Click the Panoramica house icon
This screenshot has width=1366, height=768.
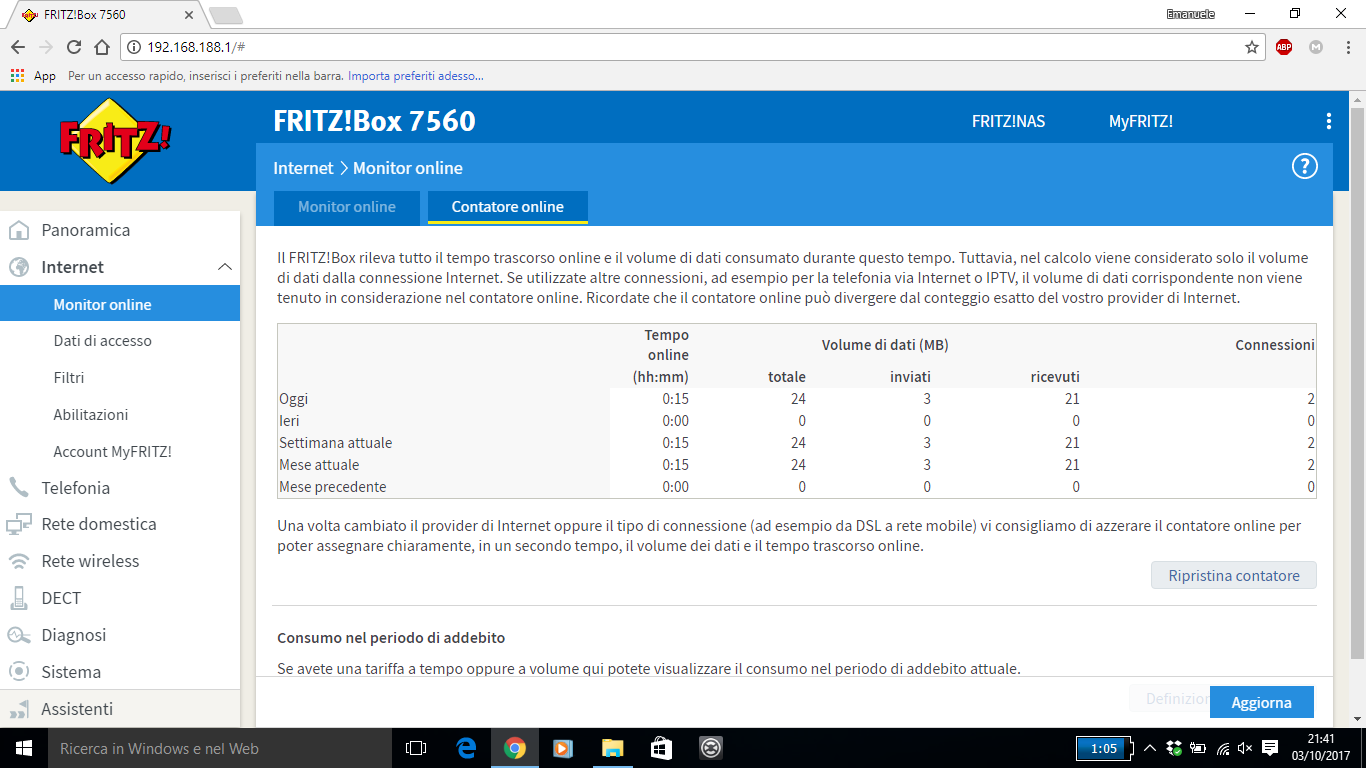tap(18, 230)
